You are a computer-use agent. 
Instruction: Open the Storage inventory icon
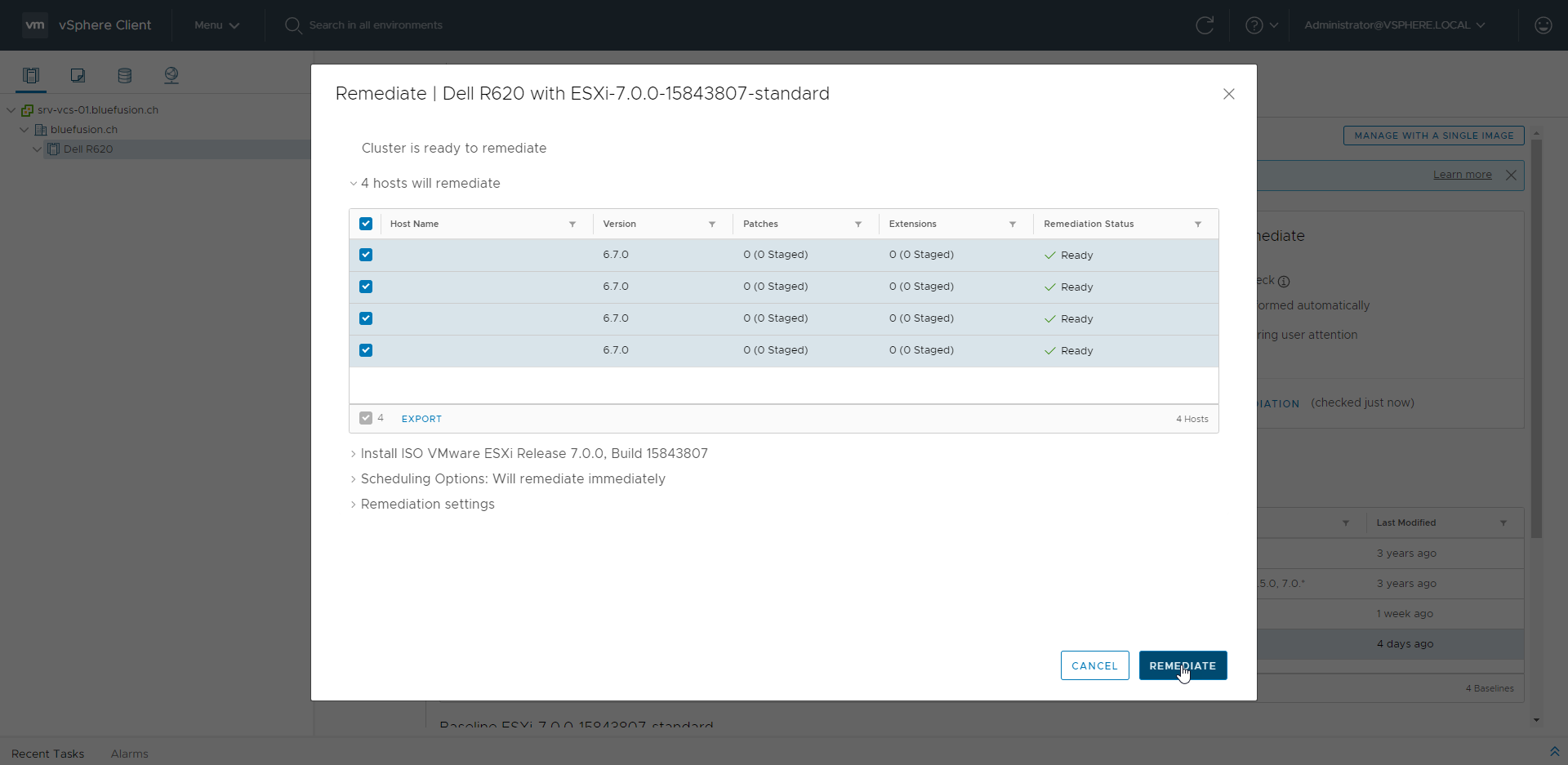[124, 75]
